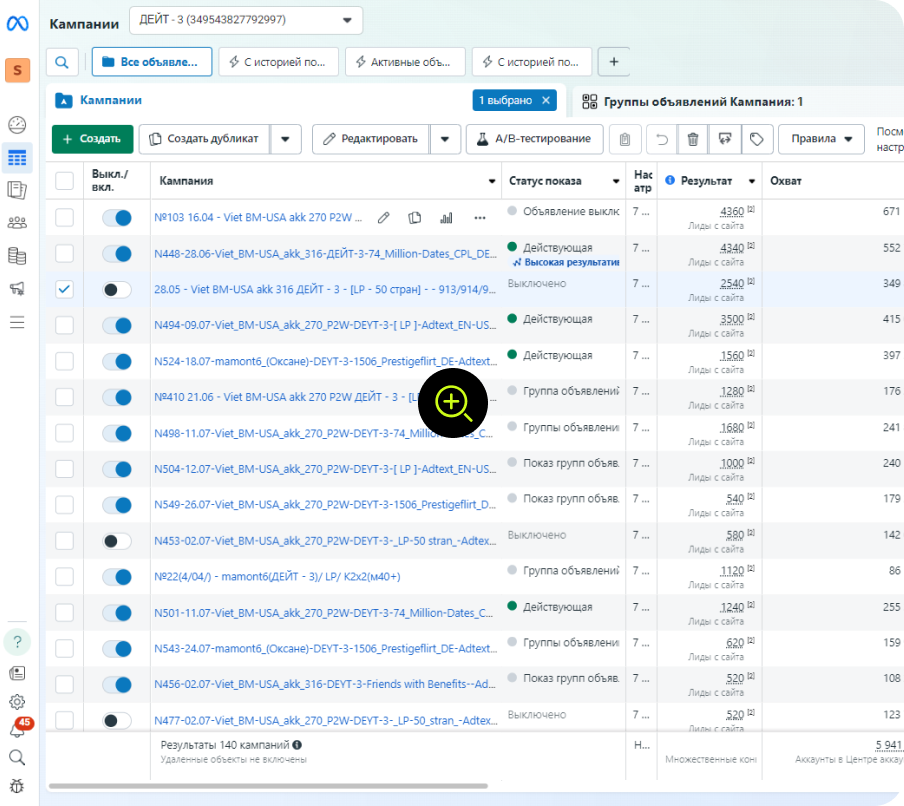Open the megaphone advertising settings icon

[17, 288]
